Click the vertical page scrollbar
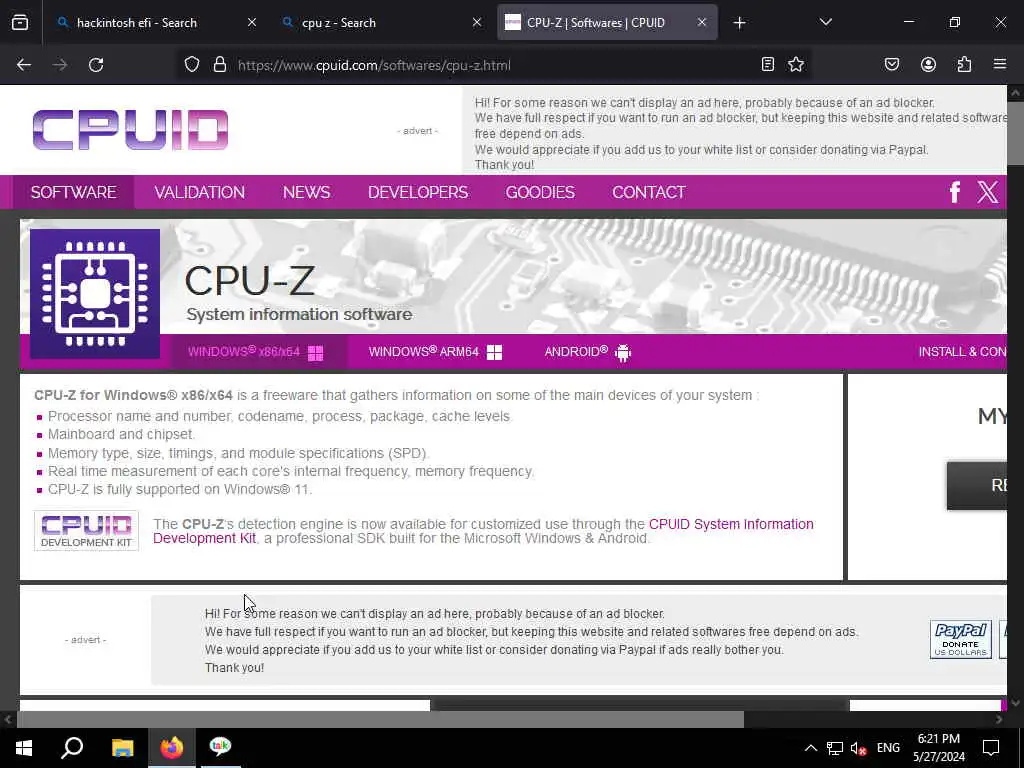Image resolution: width=1024 pixels, height=768 pixels. pos(1016,135)
